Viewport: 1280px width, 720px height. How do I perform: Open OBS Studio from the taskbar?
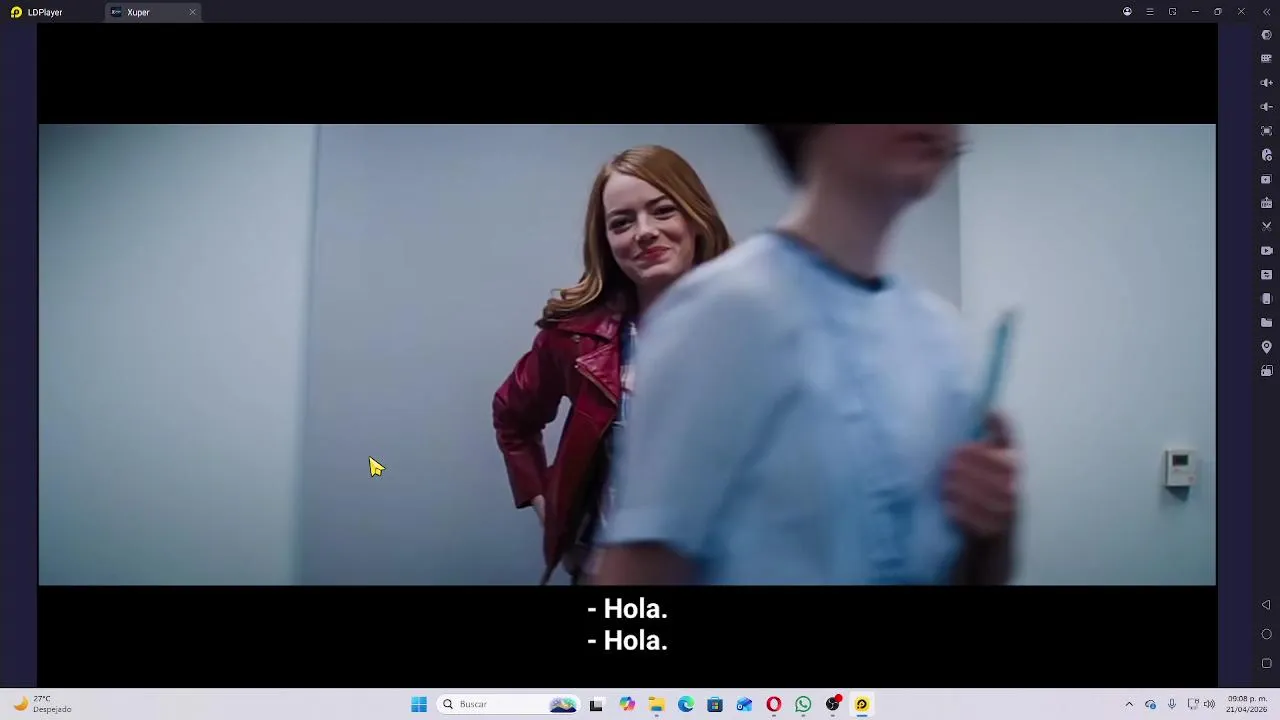(833, 704)
